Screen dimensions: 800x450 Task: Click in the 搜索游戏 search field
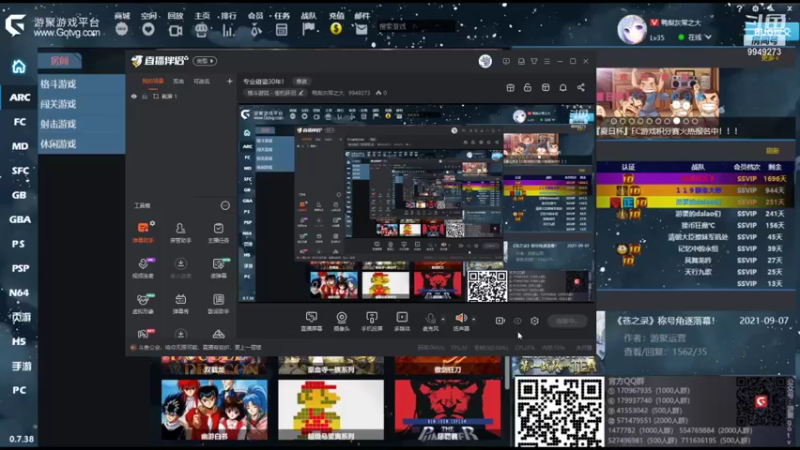tap(416, 27)
